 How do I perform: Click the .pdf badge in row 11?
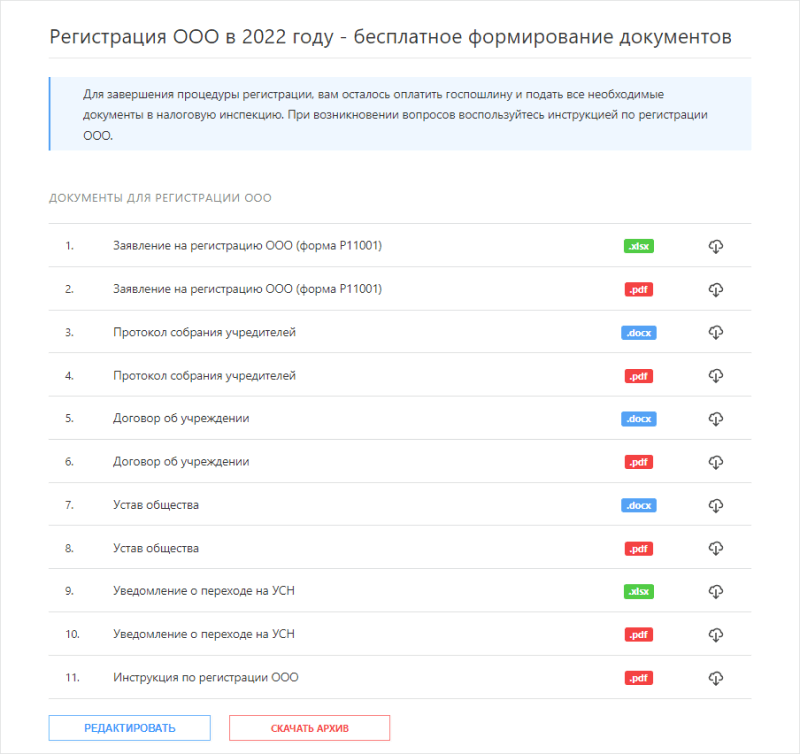click(639, 678)
